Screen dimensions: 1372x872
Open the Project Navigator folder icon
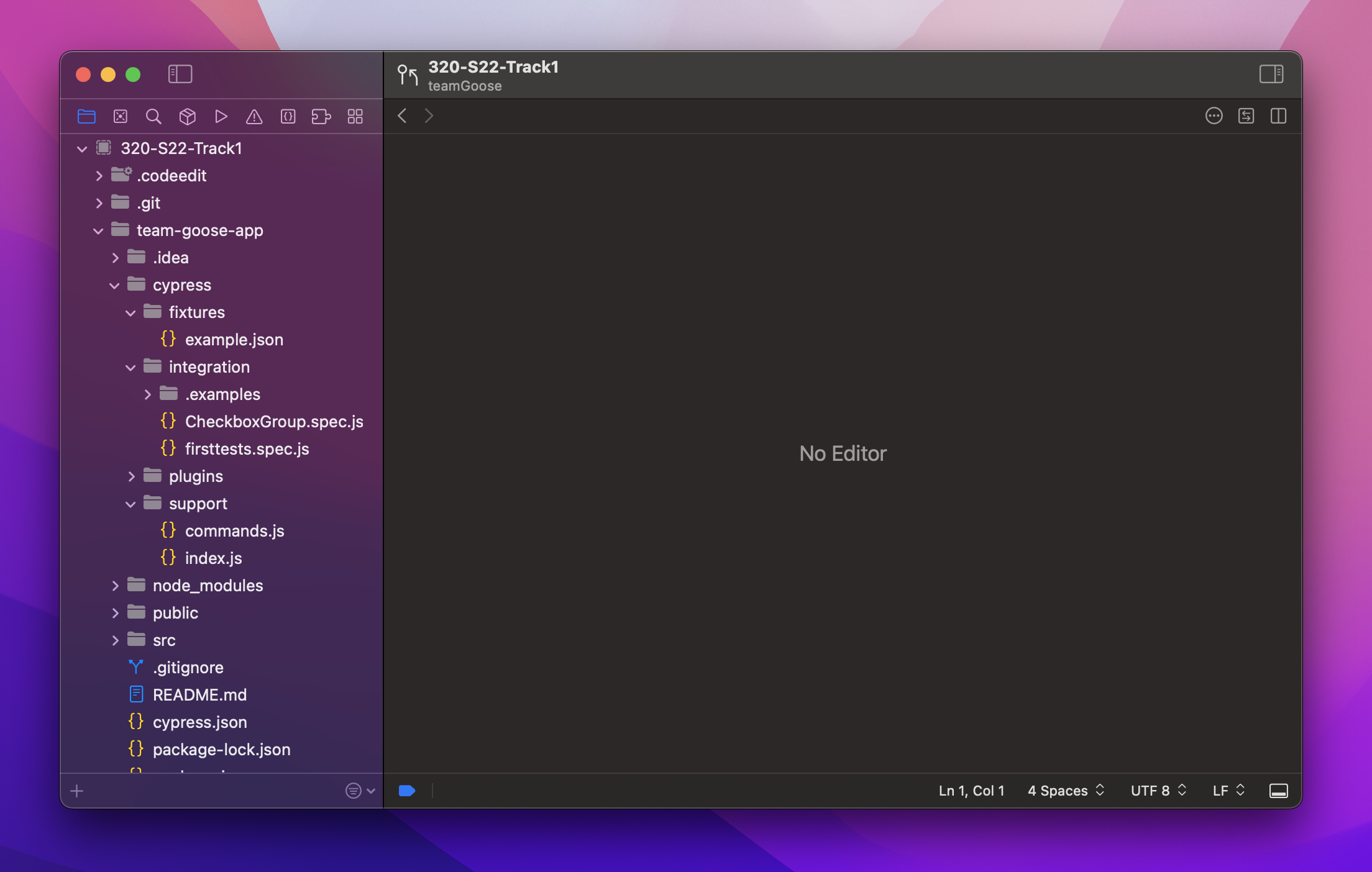[87, 116]
